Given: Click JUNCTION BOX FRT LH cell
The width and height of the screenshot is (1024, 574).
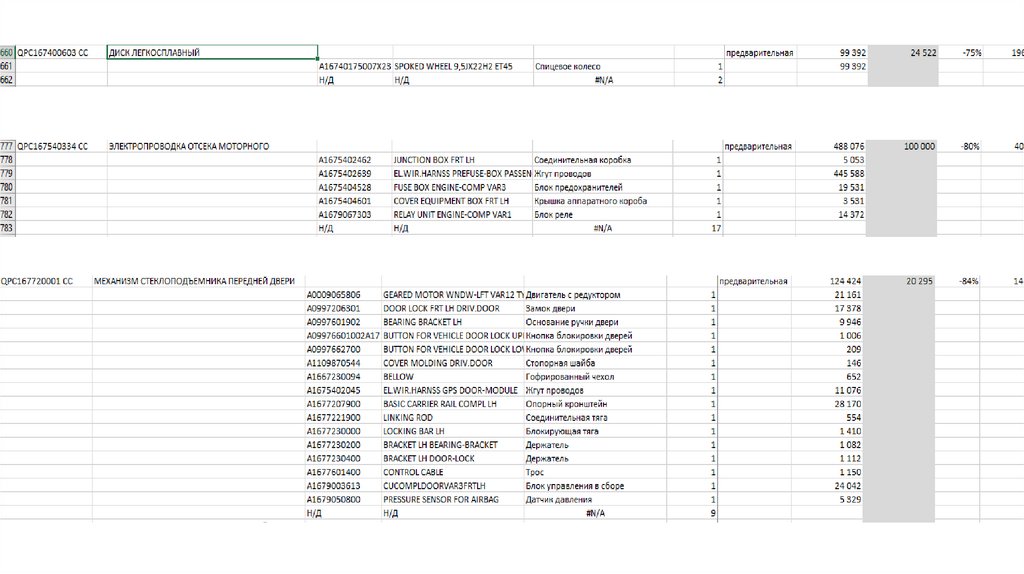Looking at the screenshot, I should (462, 160).
